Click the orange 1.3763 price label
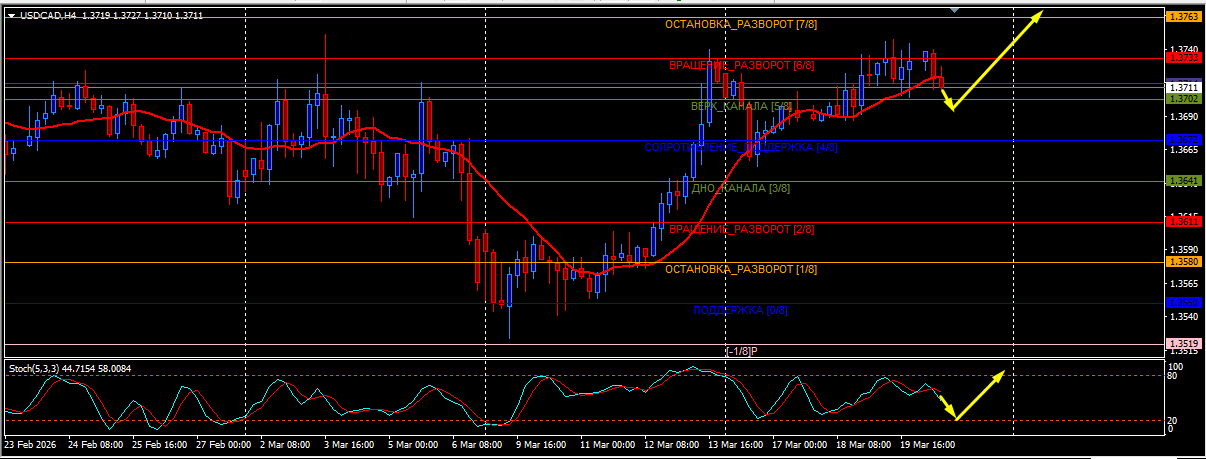The height and width of the screenshot is (459, 1206). click(1184, 17)
